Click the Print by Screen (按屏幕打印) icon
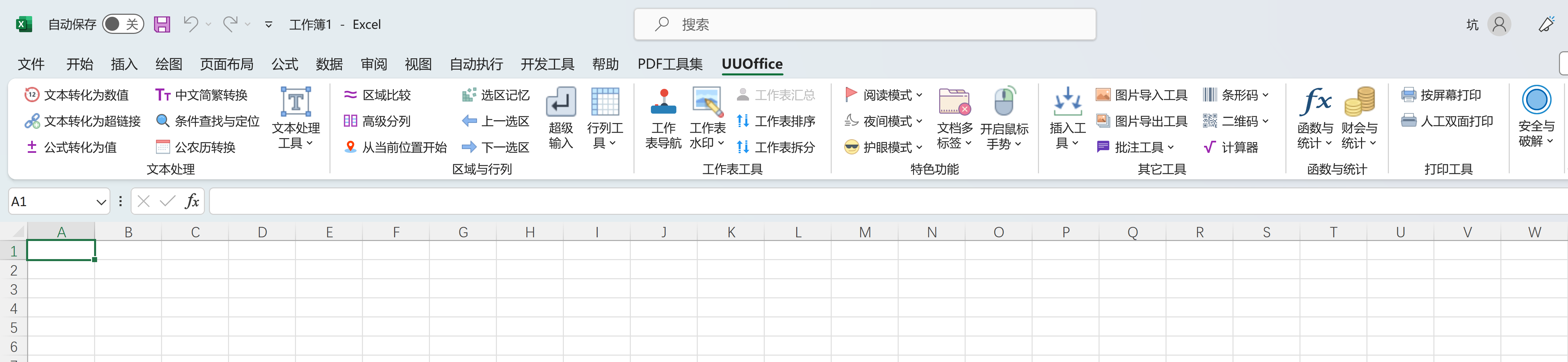The height and width of the screenshot is (362, 1568). pos(1409,95)
